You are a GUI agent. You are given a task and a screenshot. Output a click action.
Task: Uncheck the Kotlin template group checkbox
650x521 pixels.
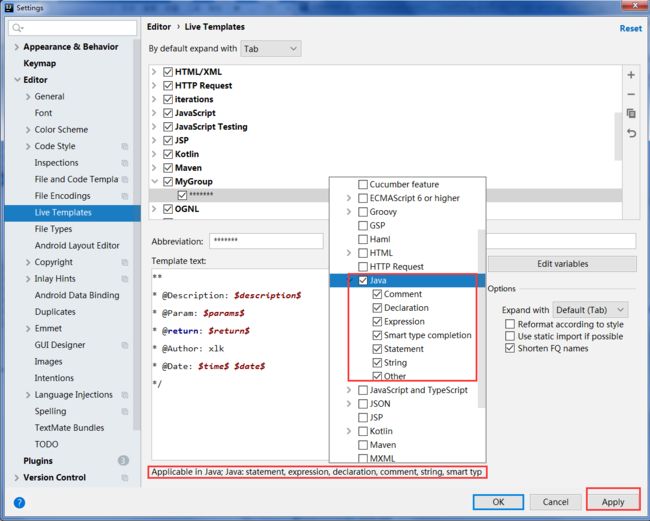[x=168, y=154]
